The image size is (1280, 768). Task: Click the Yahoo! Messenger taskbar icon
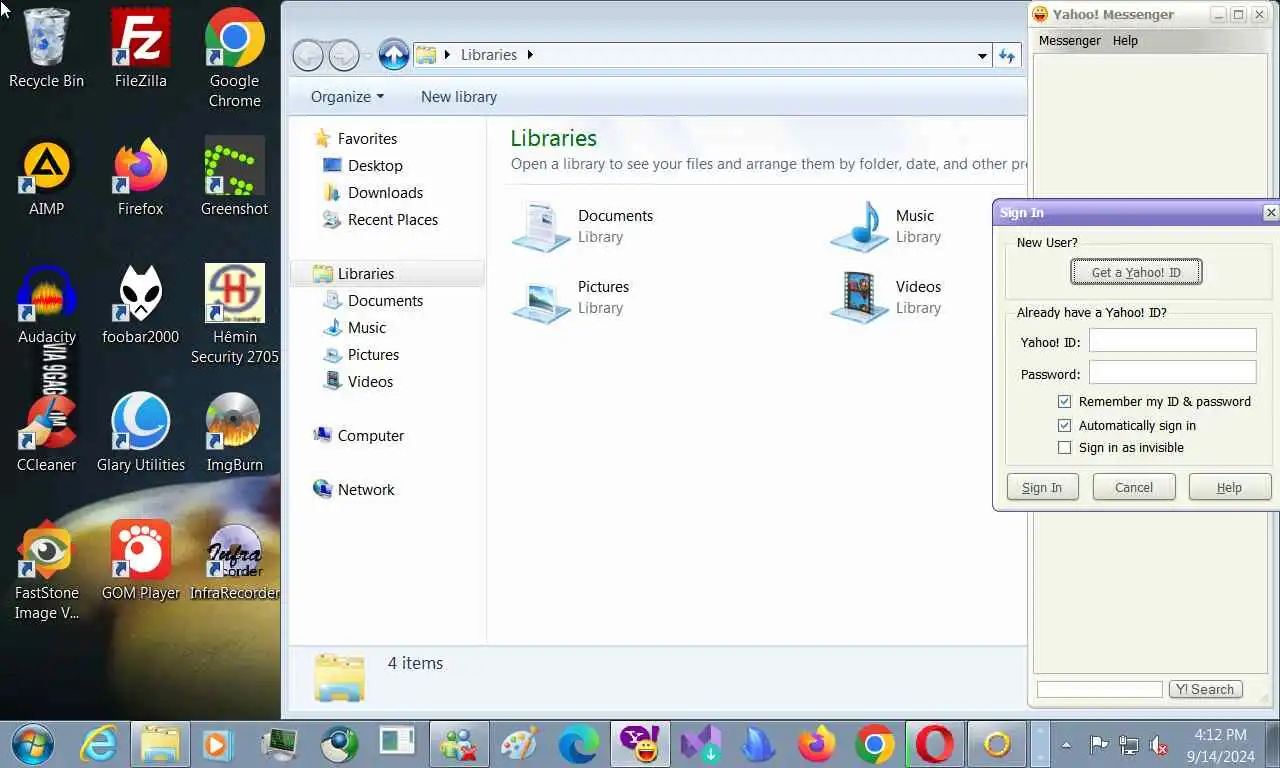pyautogui.click(x=640, y=744)
